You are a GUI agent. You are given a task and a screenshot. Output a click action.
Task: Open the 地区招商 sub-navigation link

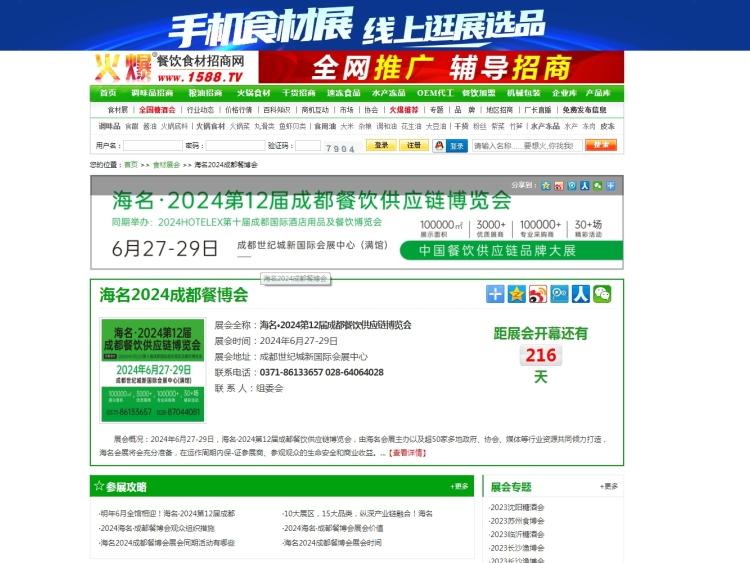click(x=499, y=110)
